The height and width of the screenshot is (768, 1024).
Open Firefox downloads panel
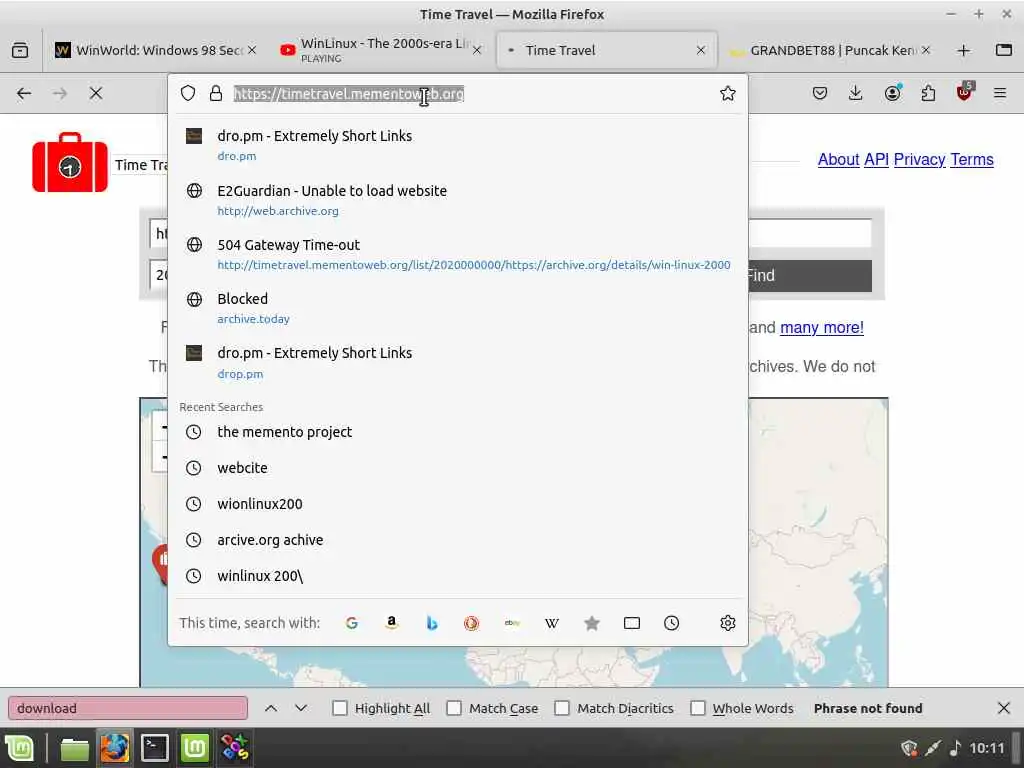(856, 93)
